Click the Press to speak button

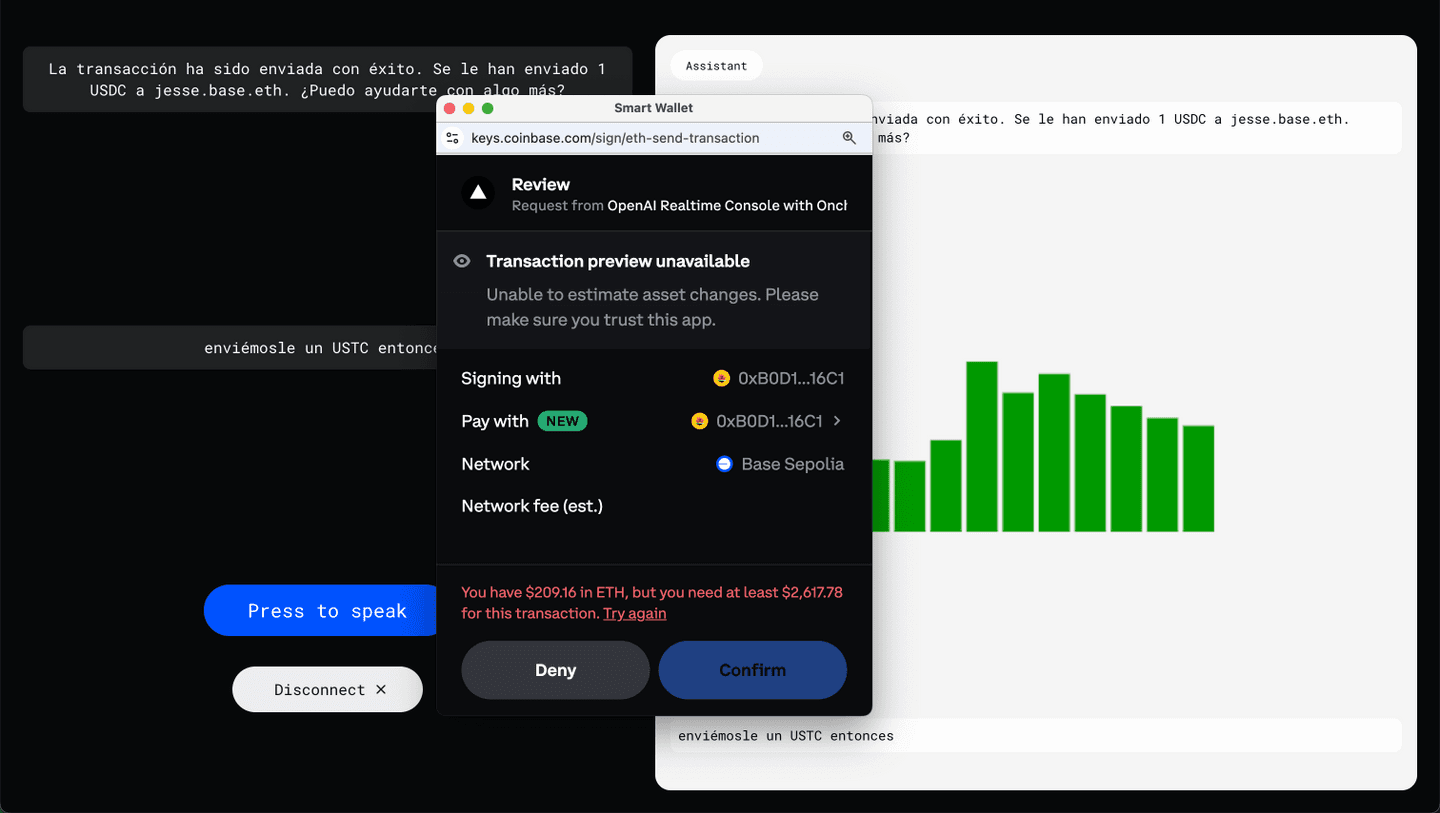point(322,611)
